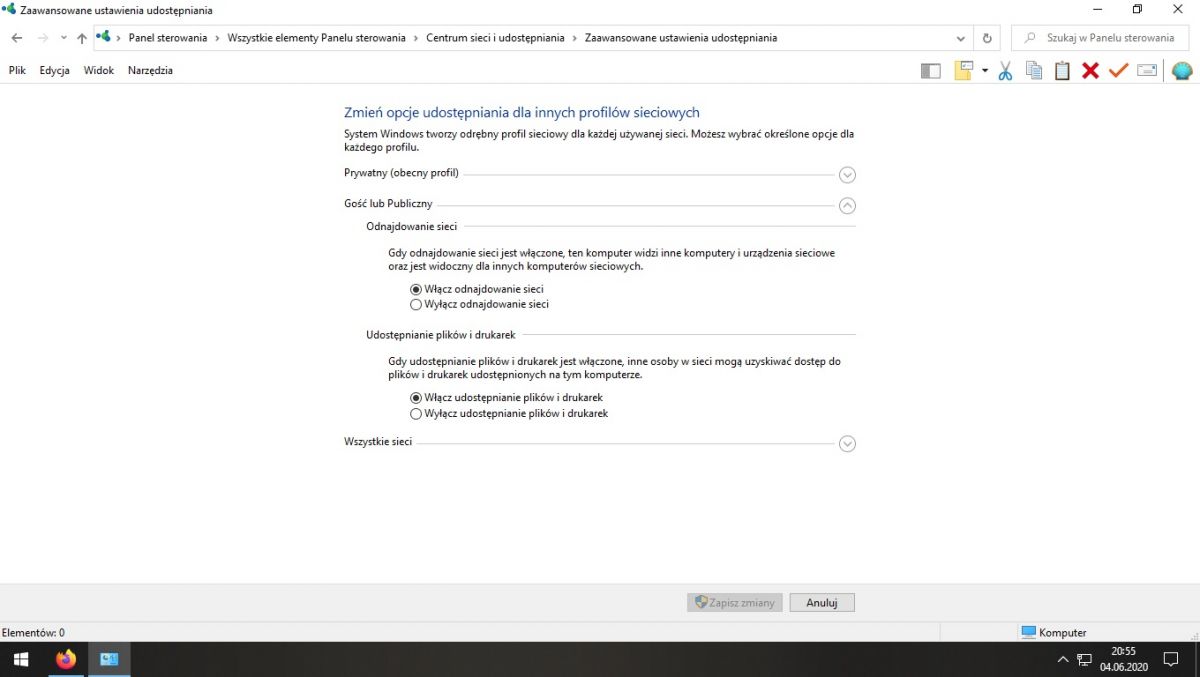Click the Paste clipboard icon
Screen dimensions: 1200x677
pos(1062,71)
